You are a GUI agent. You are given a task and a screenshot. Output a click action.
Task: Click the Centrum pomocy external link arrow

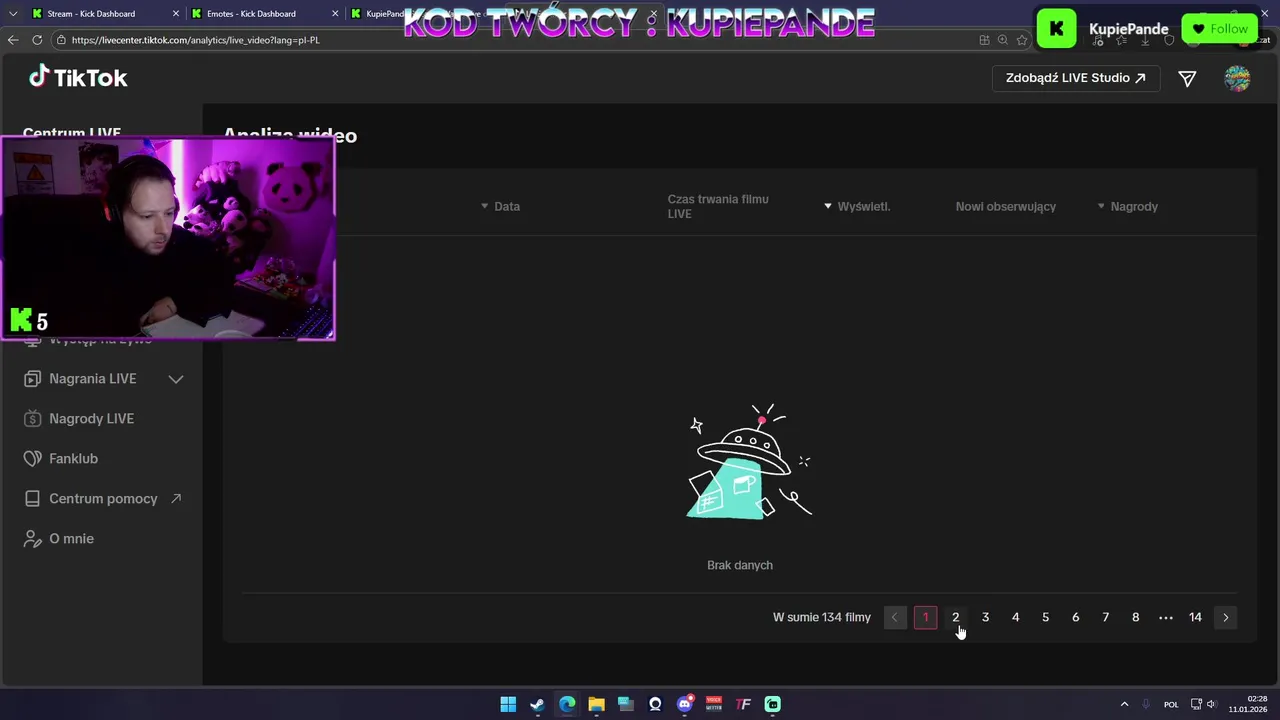(x=176, y=498)
